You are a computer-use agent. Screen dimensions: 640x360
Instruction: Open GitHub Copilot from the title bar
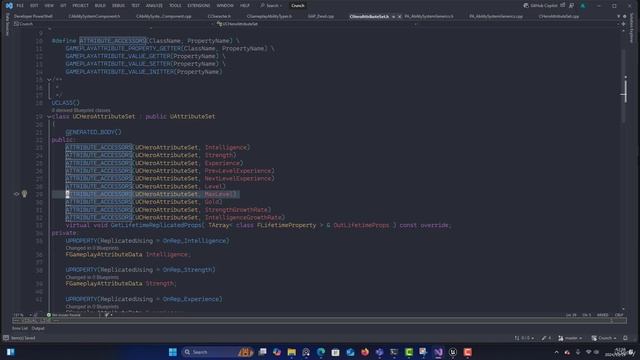tap(540, 6)
